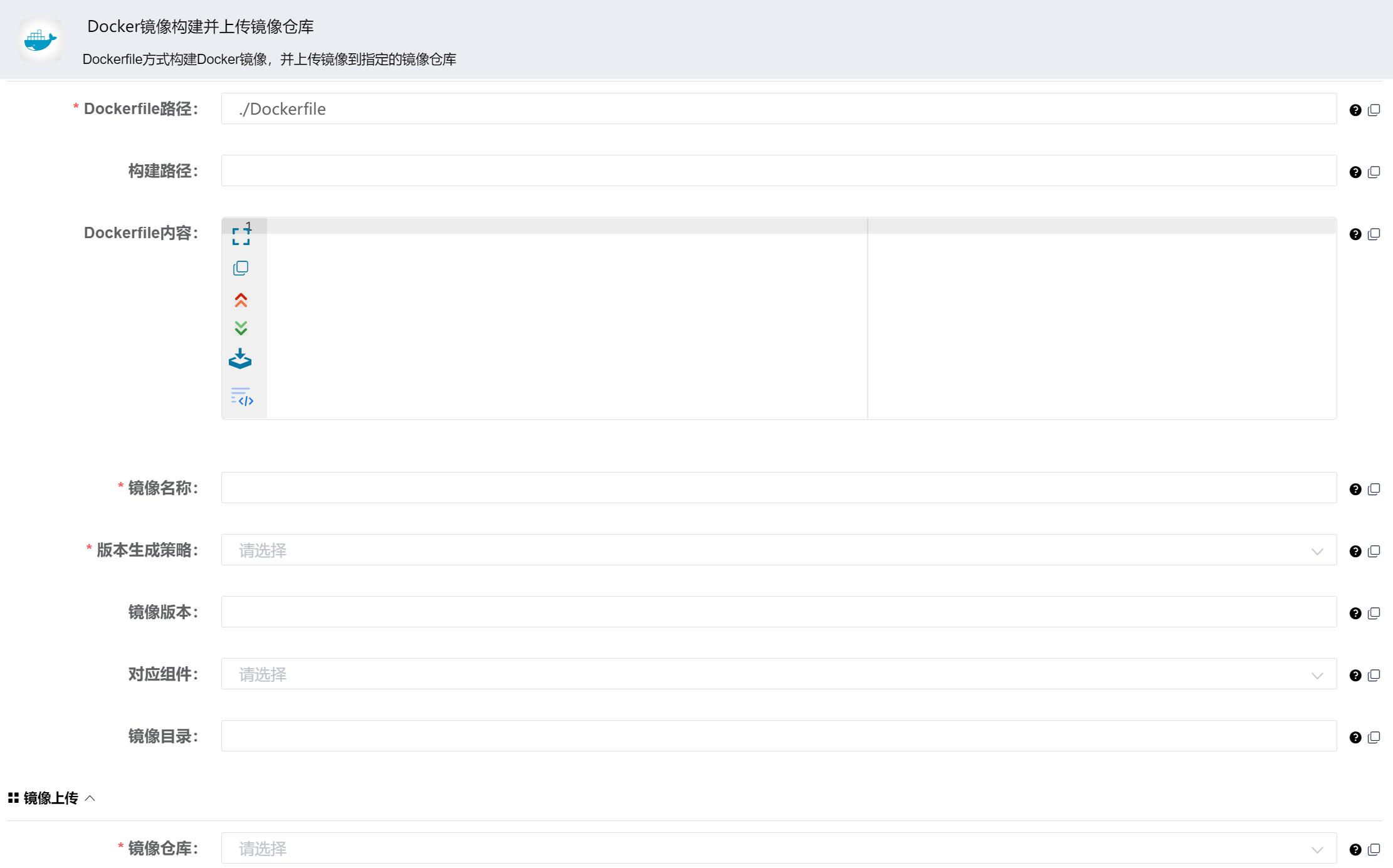Open help for the 镜像名称 field

(1356, 488)
